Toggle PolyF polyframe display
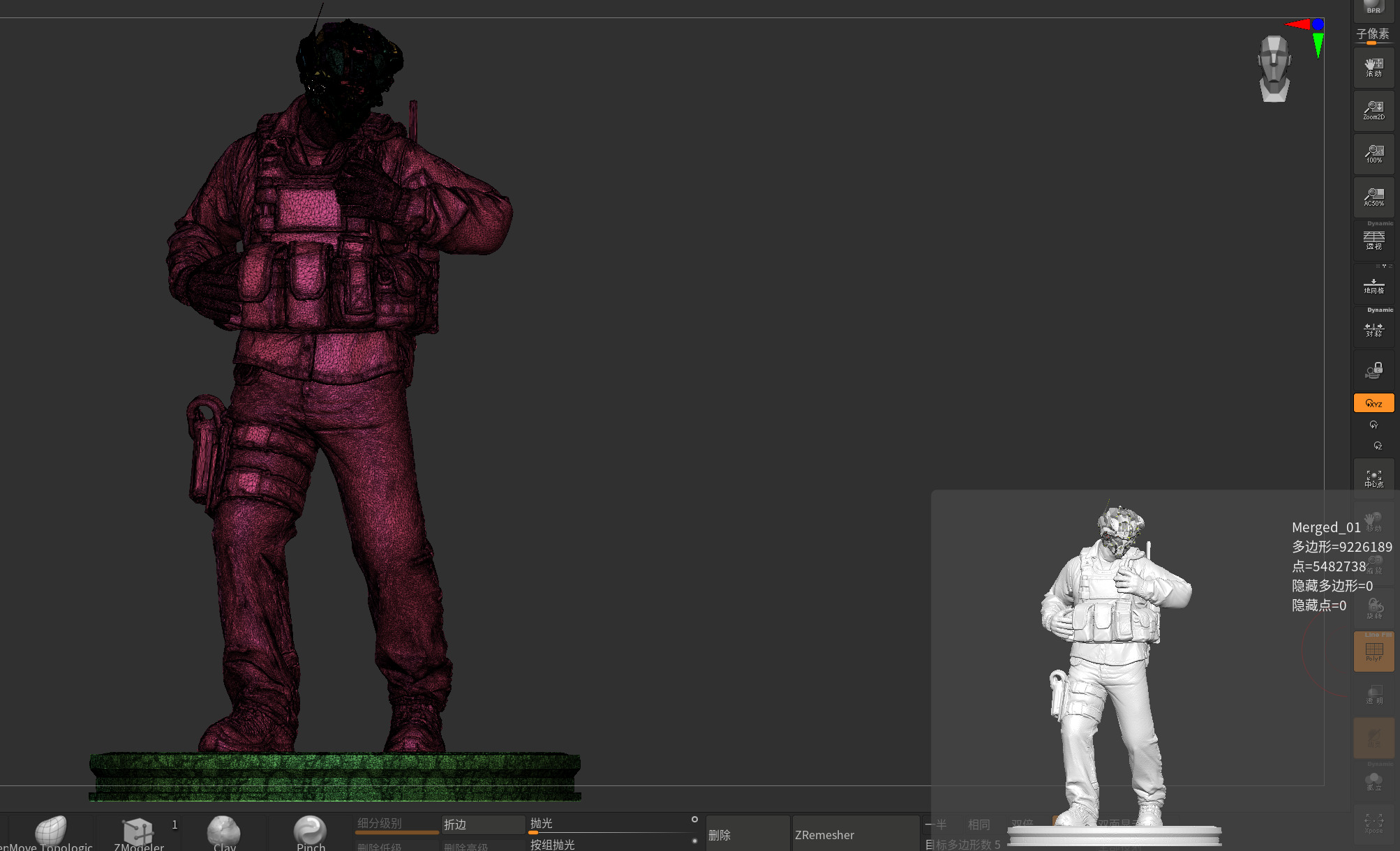This screenshot has height=851, width=1400. point(1373,652)
